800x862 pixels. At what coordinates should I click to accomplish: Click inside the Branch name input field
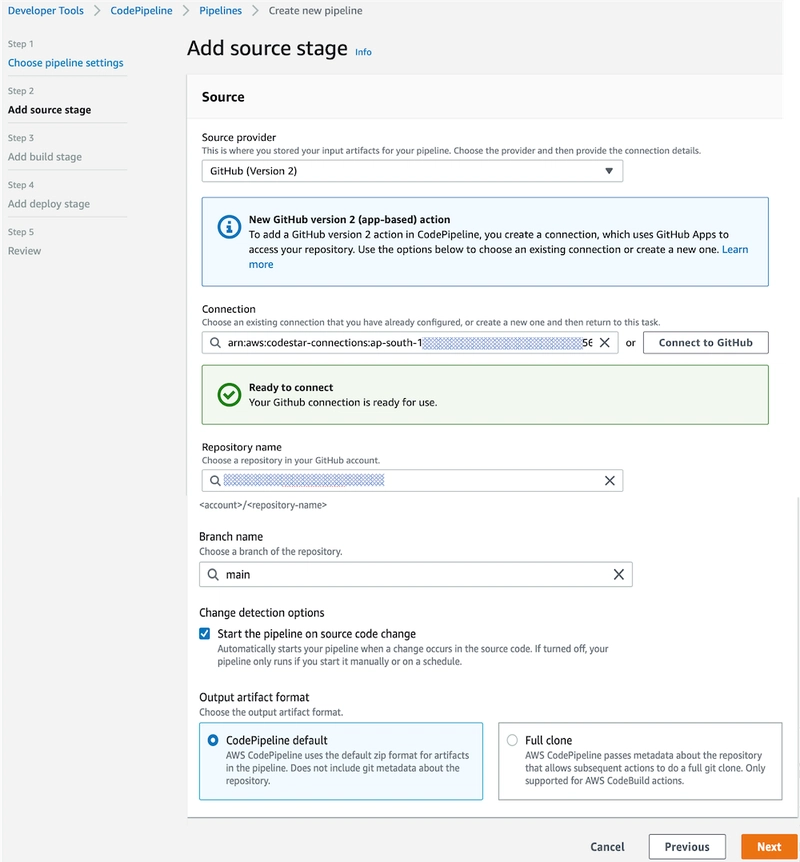(x=415, y=575)
